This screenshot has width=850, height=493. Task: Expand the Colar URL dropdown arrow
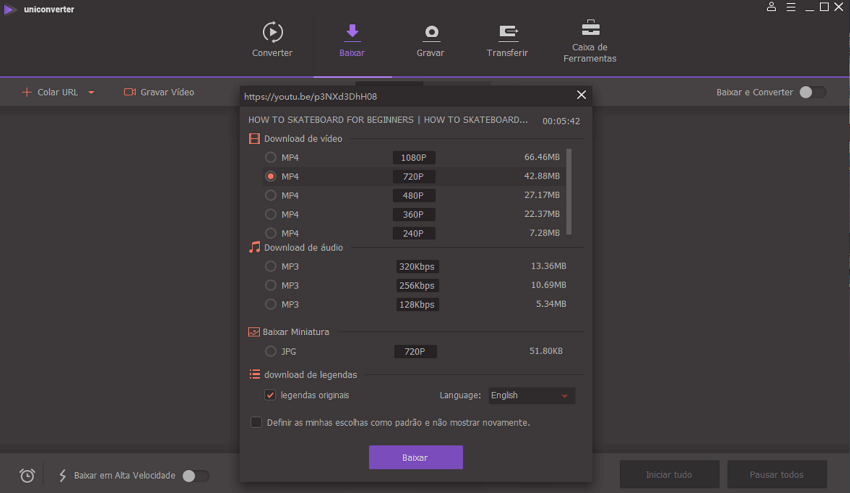click(x=91, y=93)
